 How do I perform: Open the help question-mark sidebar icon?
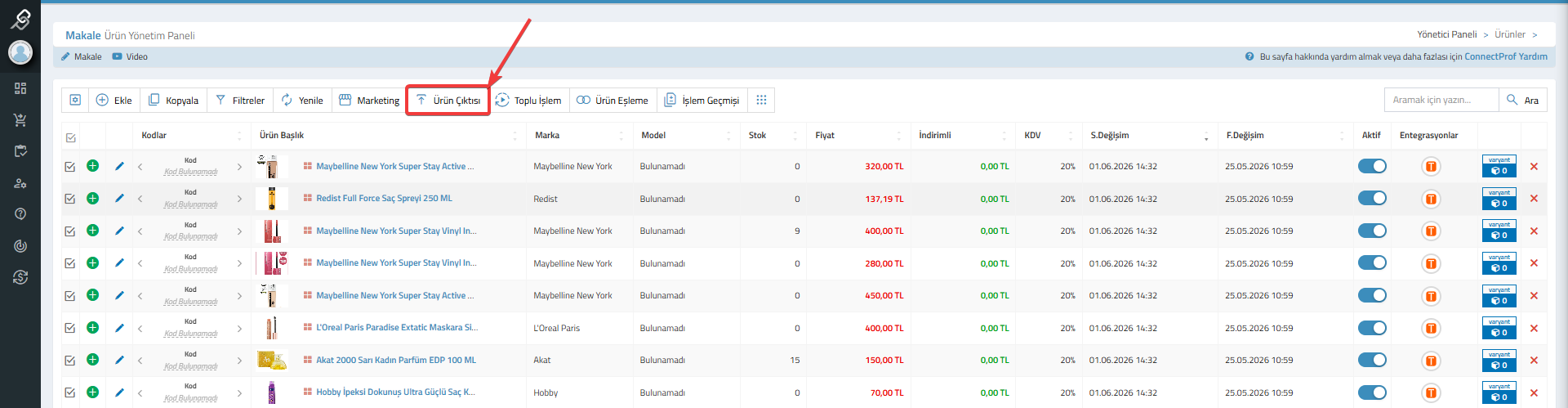tap(20, 214)
